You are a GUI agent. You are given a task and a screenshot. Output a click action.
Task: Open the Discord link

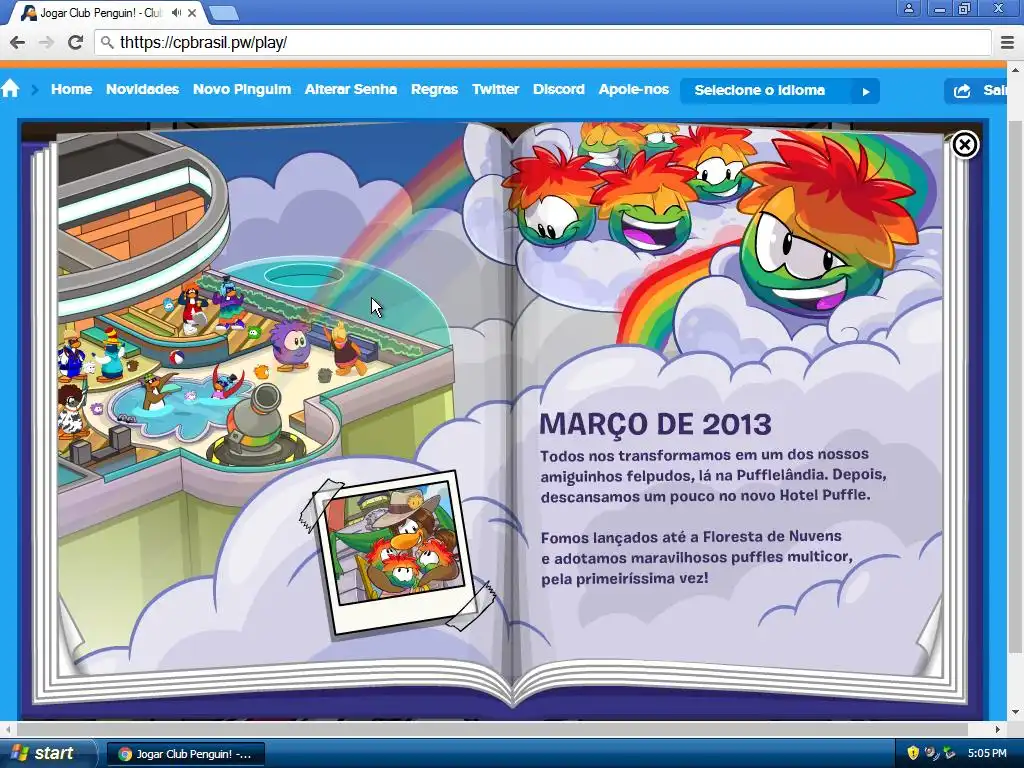coord(558,89)
